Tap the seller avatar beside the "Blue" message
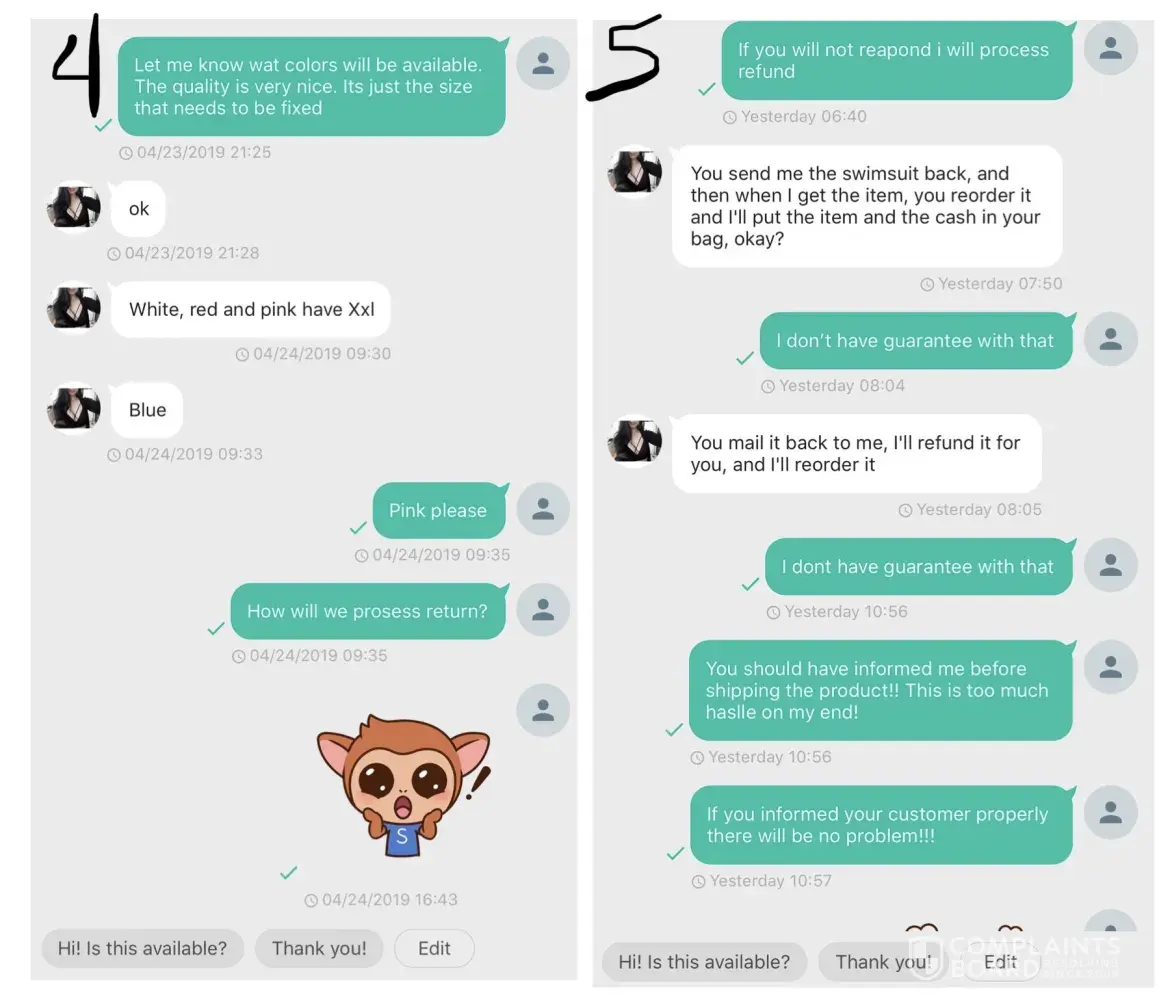The width and height of the screenshot is (1170, 1000). pyautogui.click(x=73, y=408)
